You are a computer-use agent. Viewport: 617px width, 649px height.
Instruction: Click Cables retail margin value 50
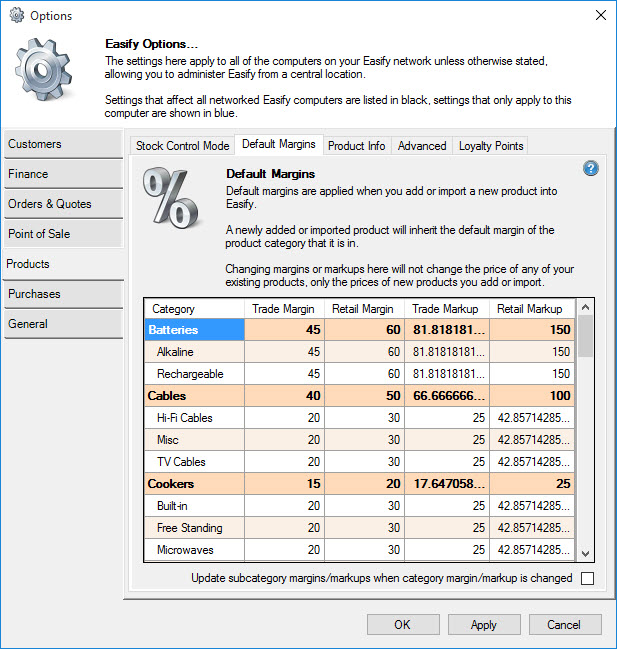[x=364, y=396]
